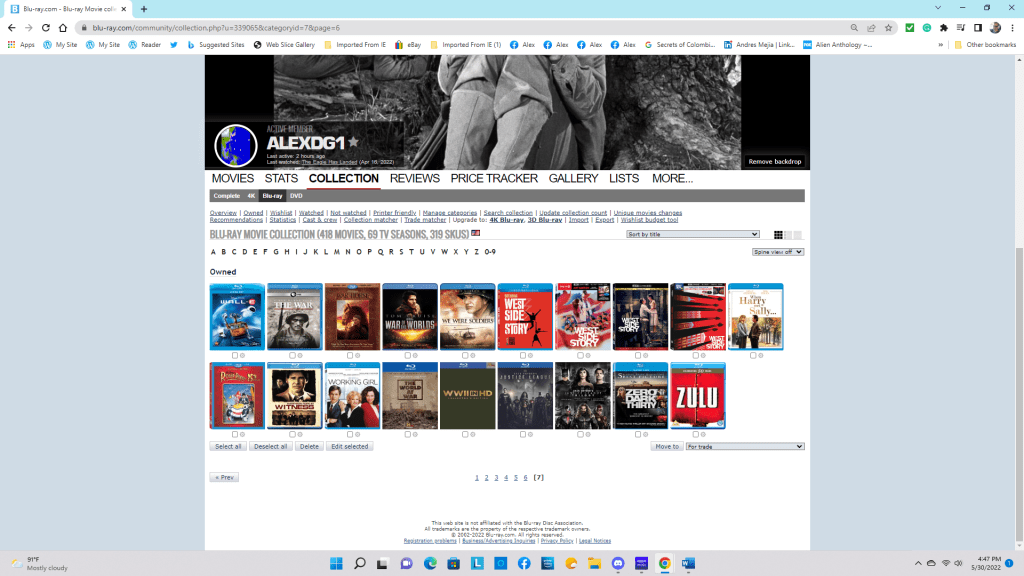Click the US flag icon beside collection title
The width and height of the screenshot is (1024, 576).
(x=476, y=234)
